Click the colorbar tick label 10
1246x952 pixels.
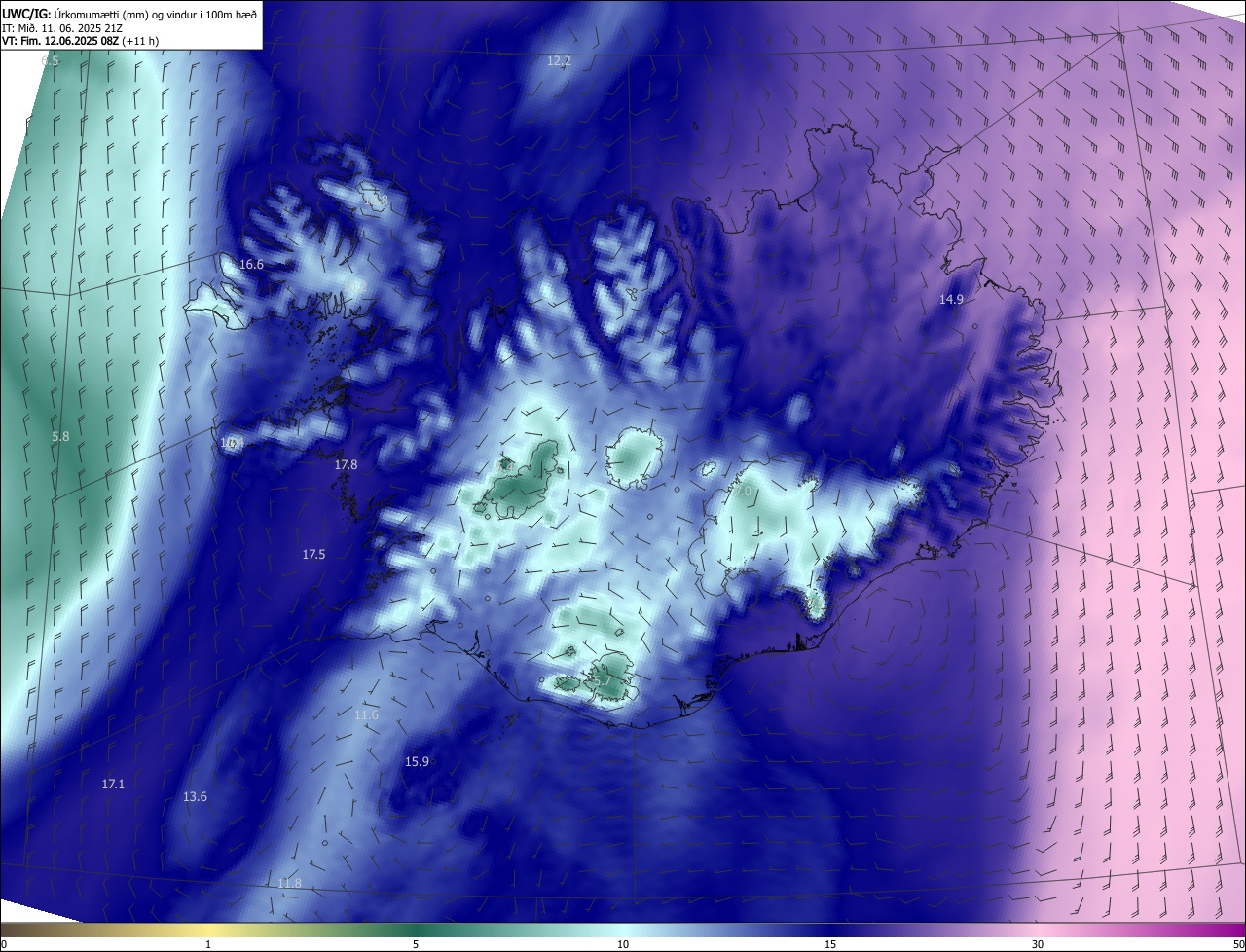pyautogui.click(x=623, y=944)
